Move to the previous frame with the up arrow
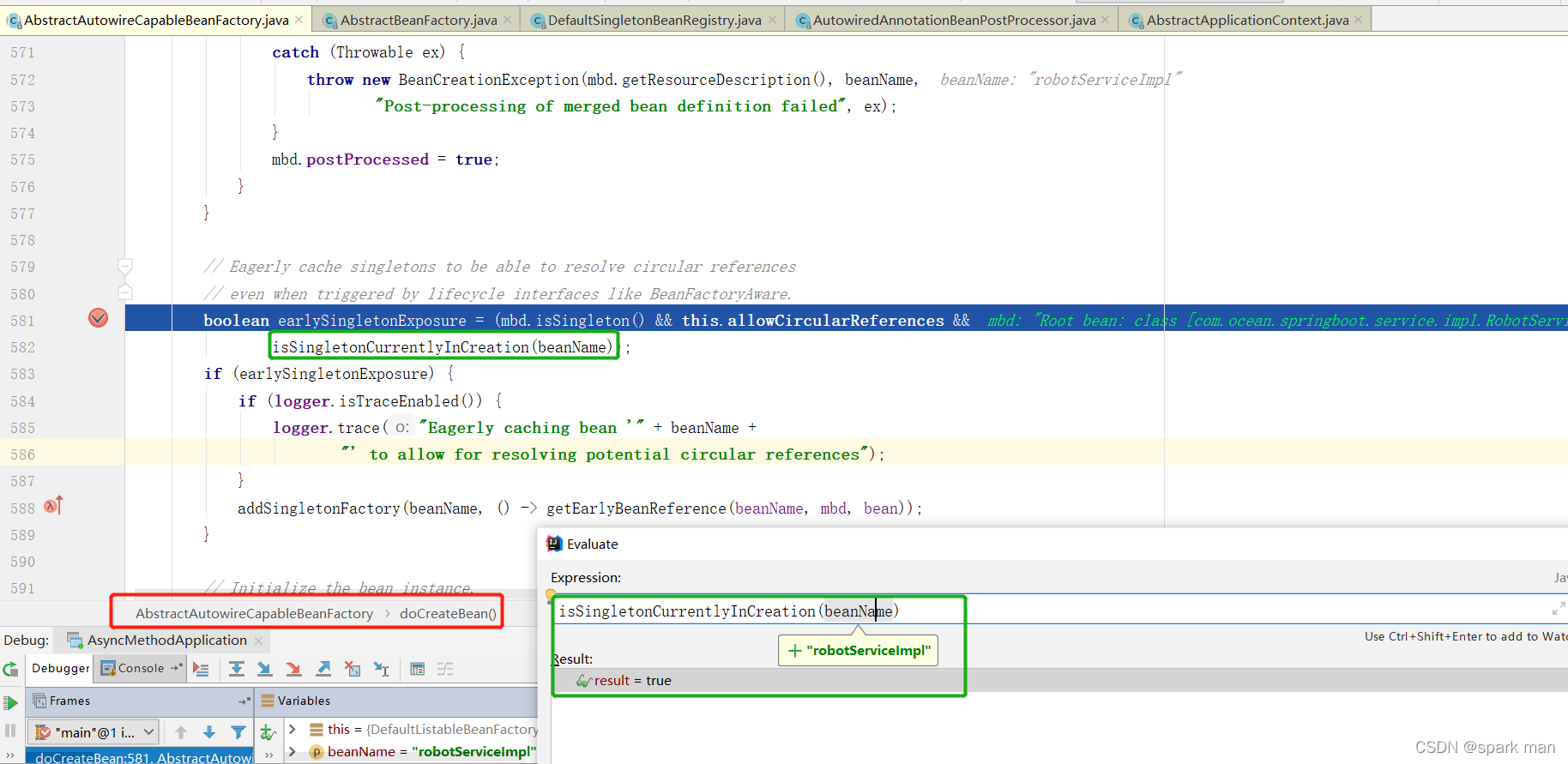This screenshot has width=1568, height=764. tap(180, 732)
